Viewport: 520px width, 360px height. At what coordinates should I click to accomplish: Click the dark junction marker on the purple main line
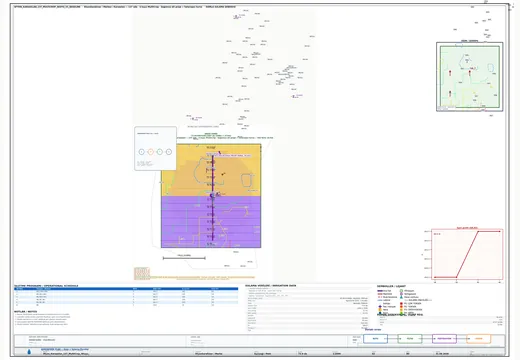pyautogui.click(x=212, y=196)
